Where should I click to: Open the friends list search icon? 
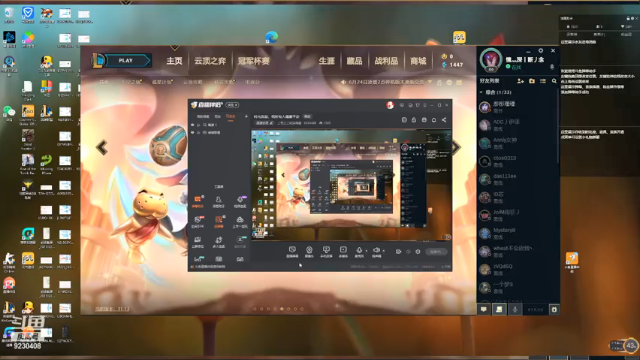tap(554, 81)
